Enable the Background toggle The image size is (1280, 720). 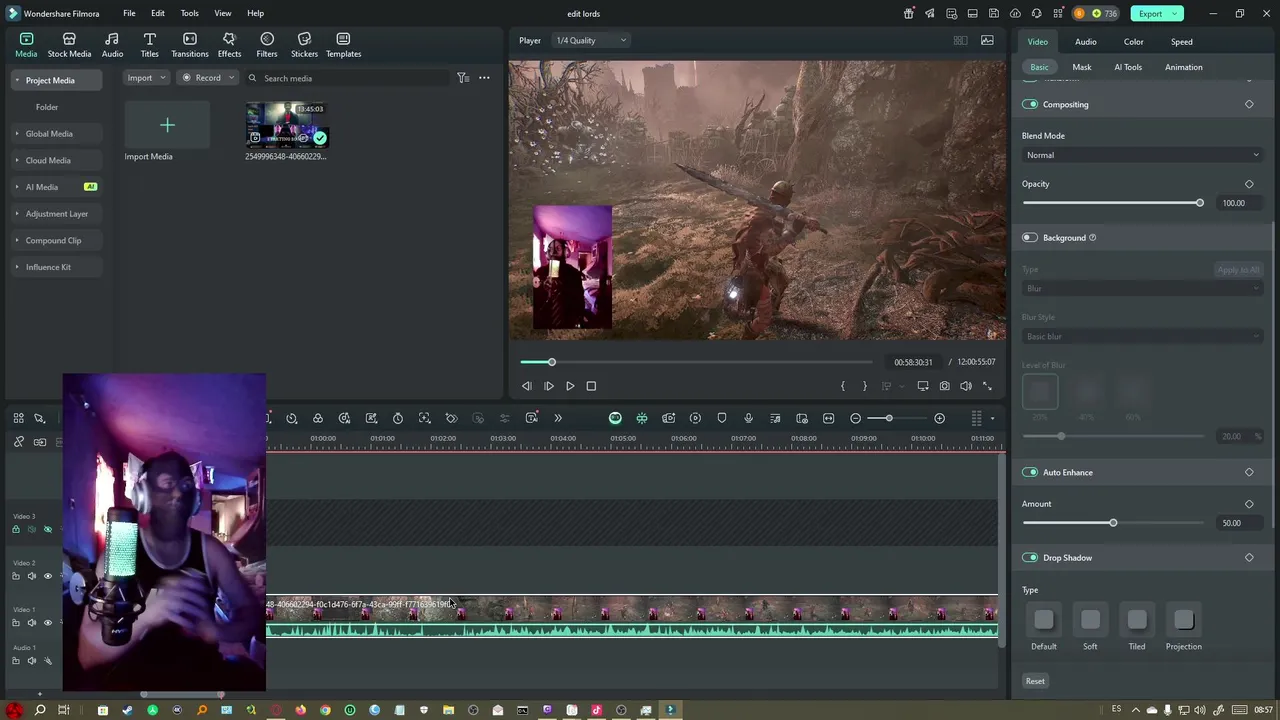click(x=1030, y=238)
